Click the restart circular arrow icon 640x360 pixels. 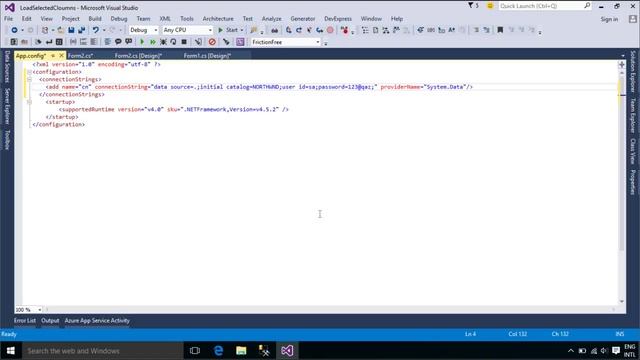(173, 42)
